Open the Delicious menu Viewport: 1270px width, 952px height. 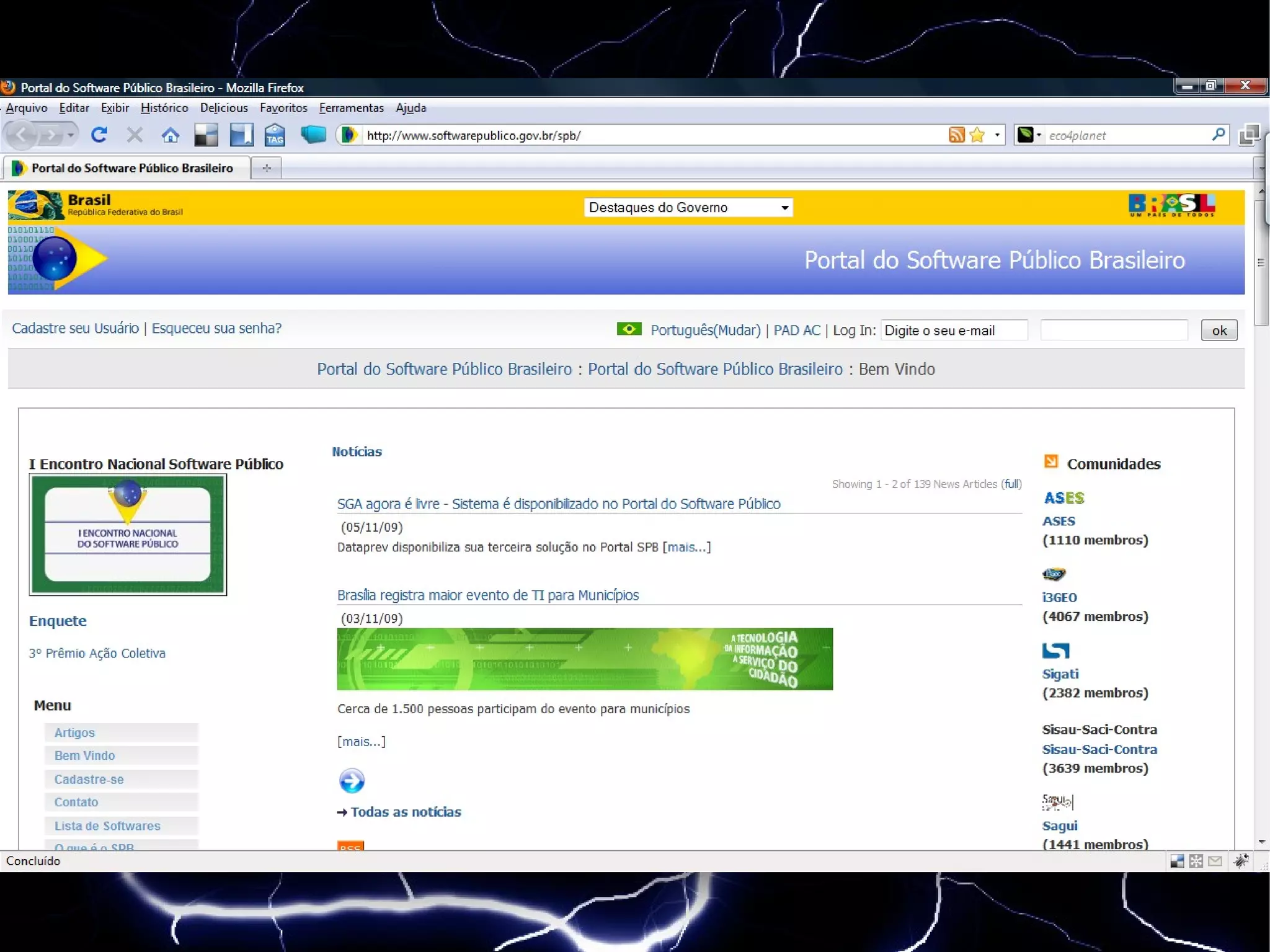coord(224,108)
